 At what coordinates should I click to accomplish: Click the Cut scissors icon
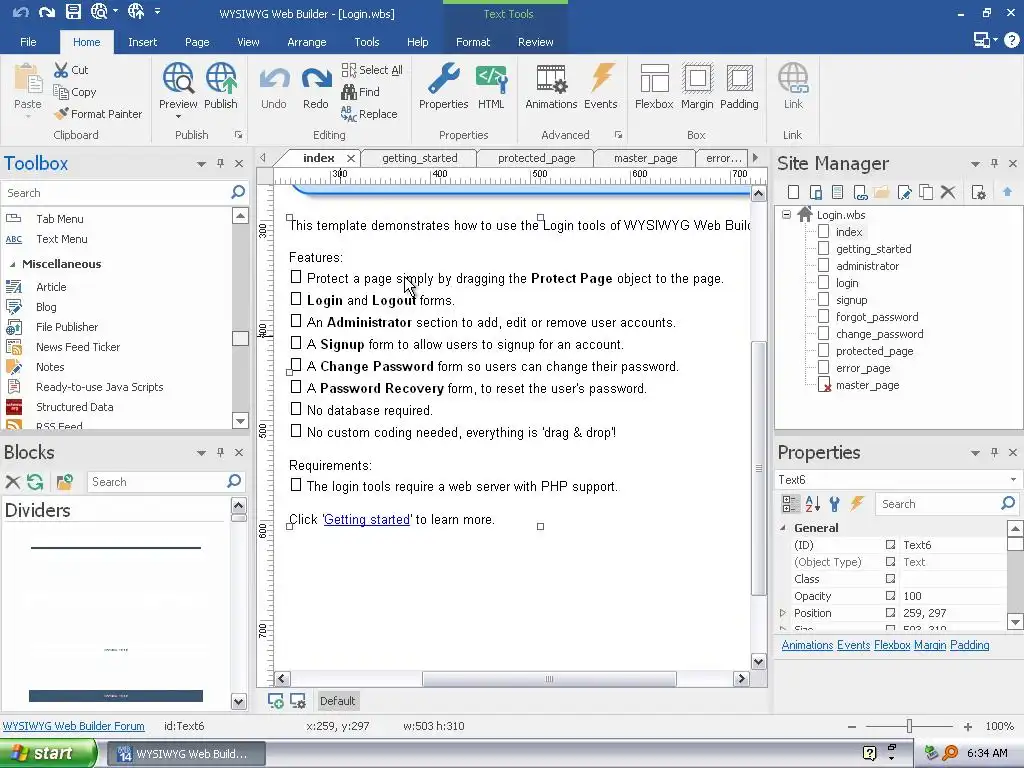click(x=61, y=70)
